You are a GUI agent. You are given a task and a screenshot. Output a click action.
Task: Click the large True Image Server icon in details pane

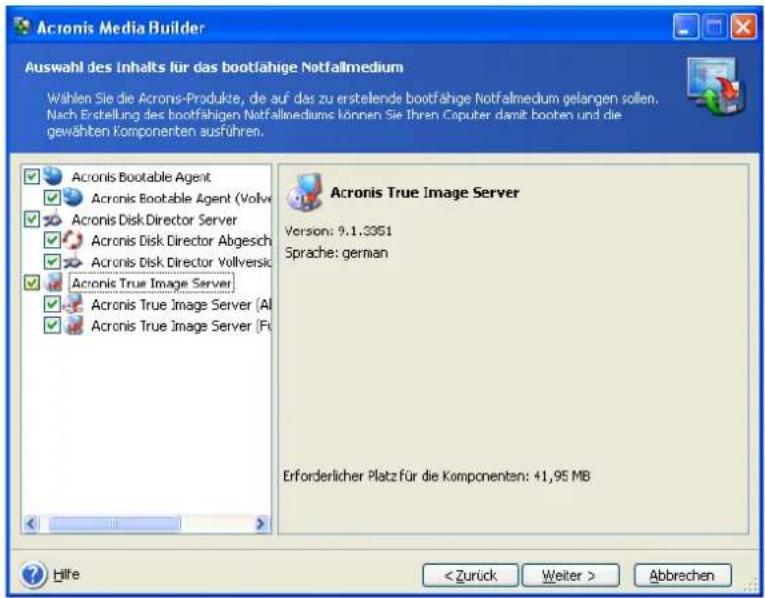click(304, 192)
